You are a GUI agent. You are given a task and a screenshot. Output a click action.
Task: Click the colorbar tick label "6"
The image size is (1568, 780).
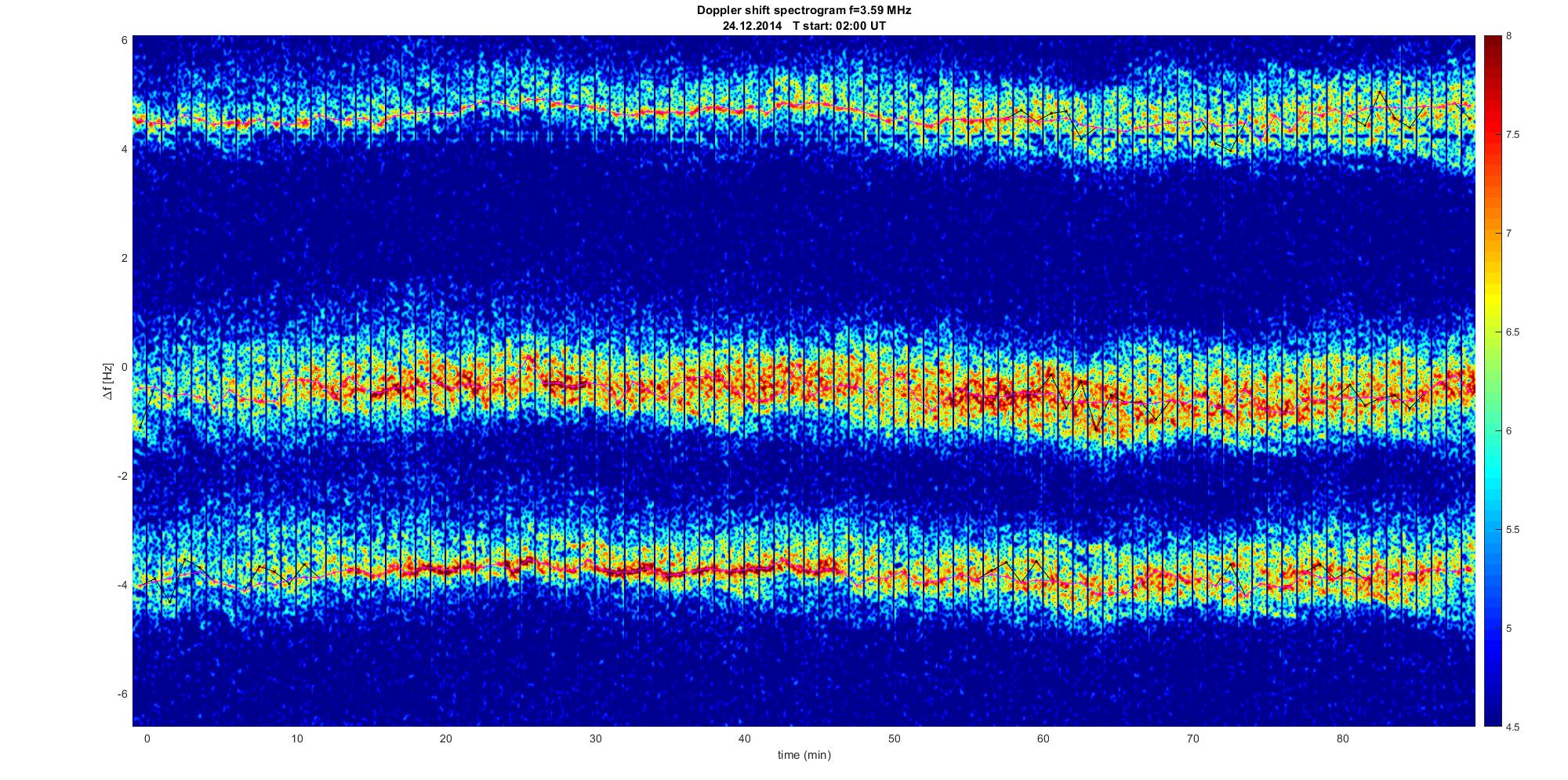tap(1509, 431)
